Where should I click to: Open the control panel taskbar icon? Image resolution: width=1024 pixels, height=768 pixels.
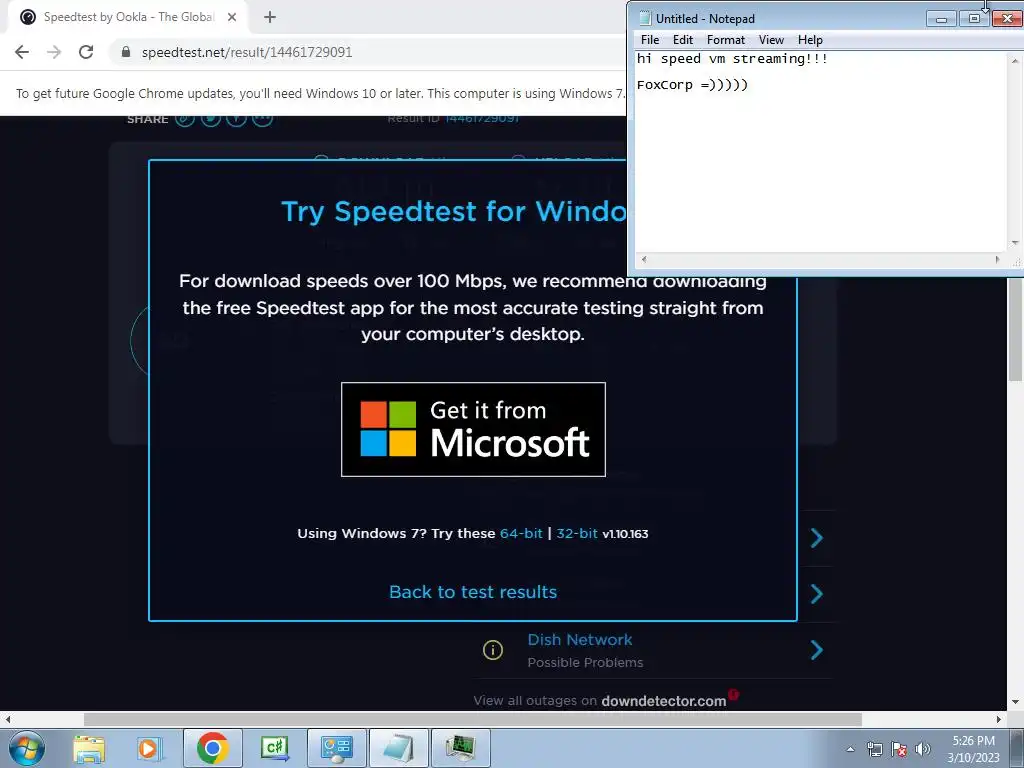click(x=336, y=748)
